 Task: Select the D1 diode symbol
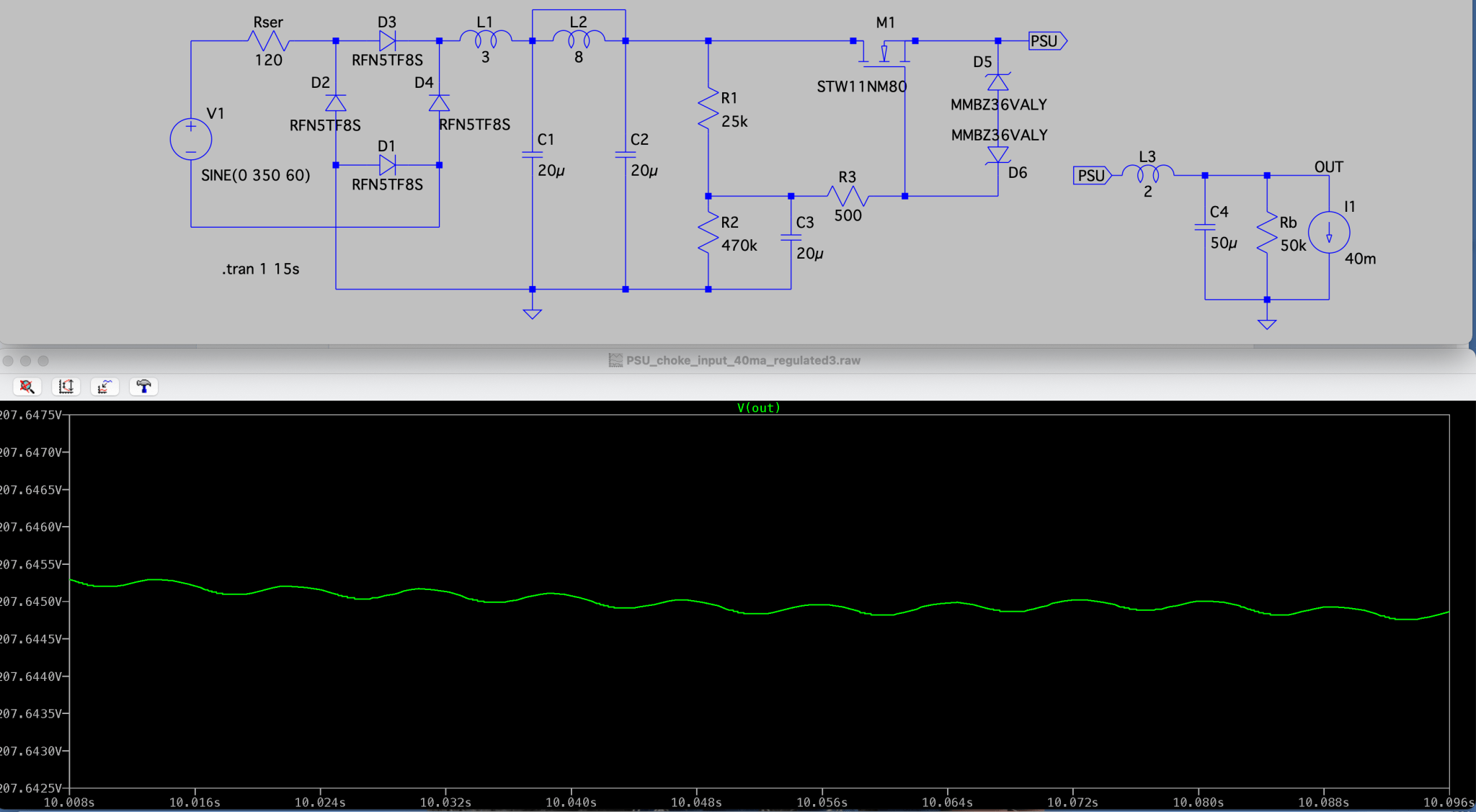pos(387,166)
